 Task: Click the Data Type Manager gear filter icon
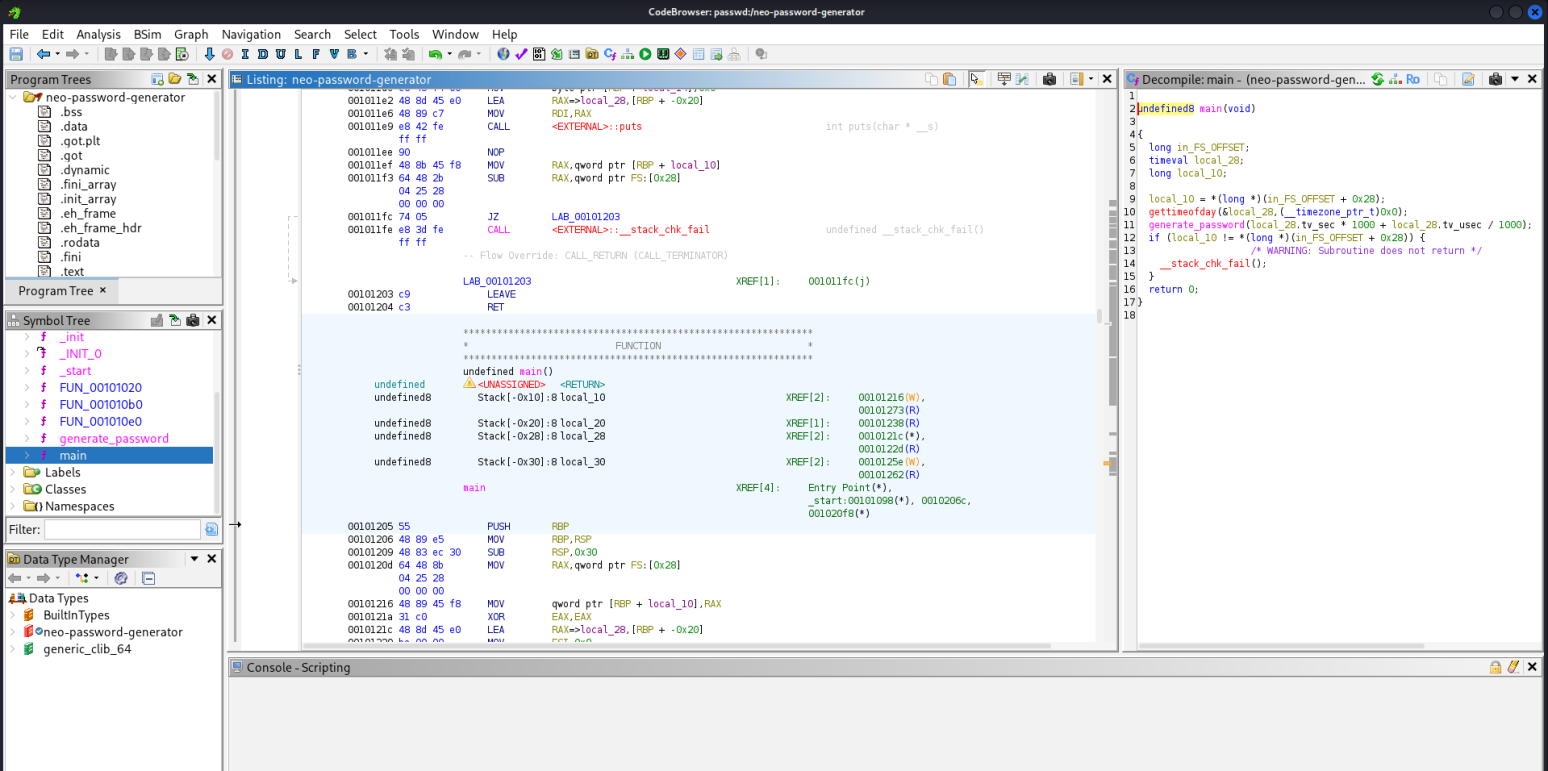point(121,578)
